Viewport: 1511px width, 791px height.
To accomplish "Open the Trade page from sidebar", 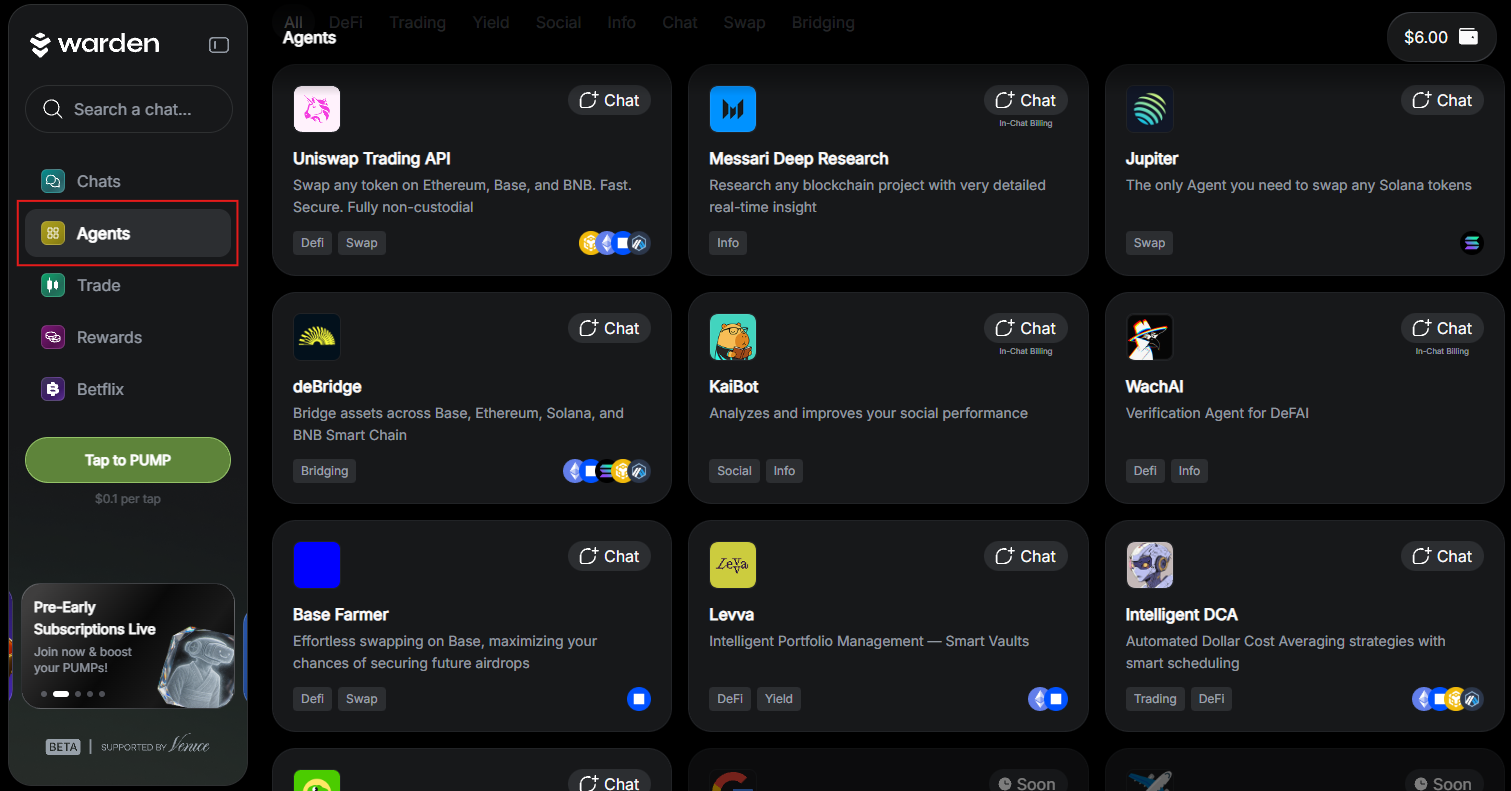I will point(98,285).
